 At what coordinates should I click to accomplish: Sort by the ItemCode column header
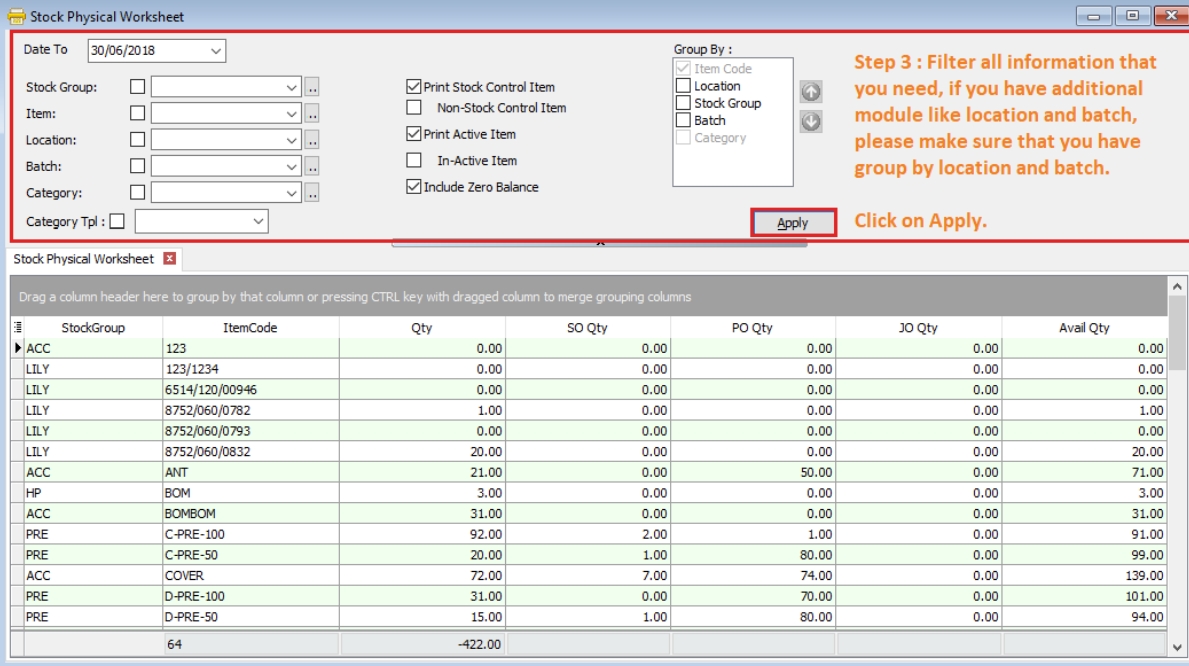[x=250, y=328]
